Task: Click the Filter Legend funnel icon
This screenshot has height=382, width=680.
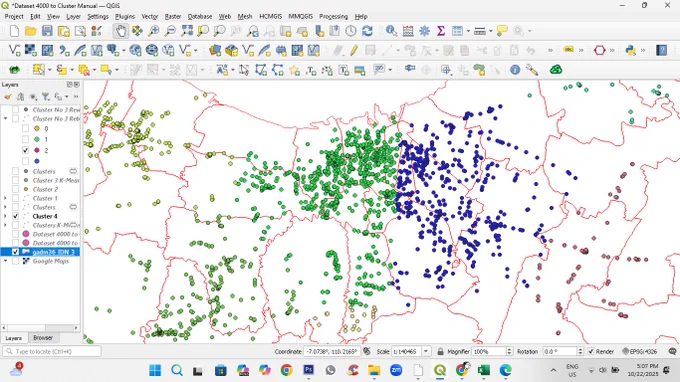Action: (45, 97)
